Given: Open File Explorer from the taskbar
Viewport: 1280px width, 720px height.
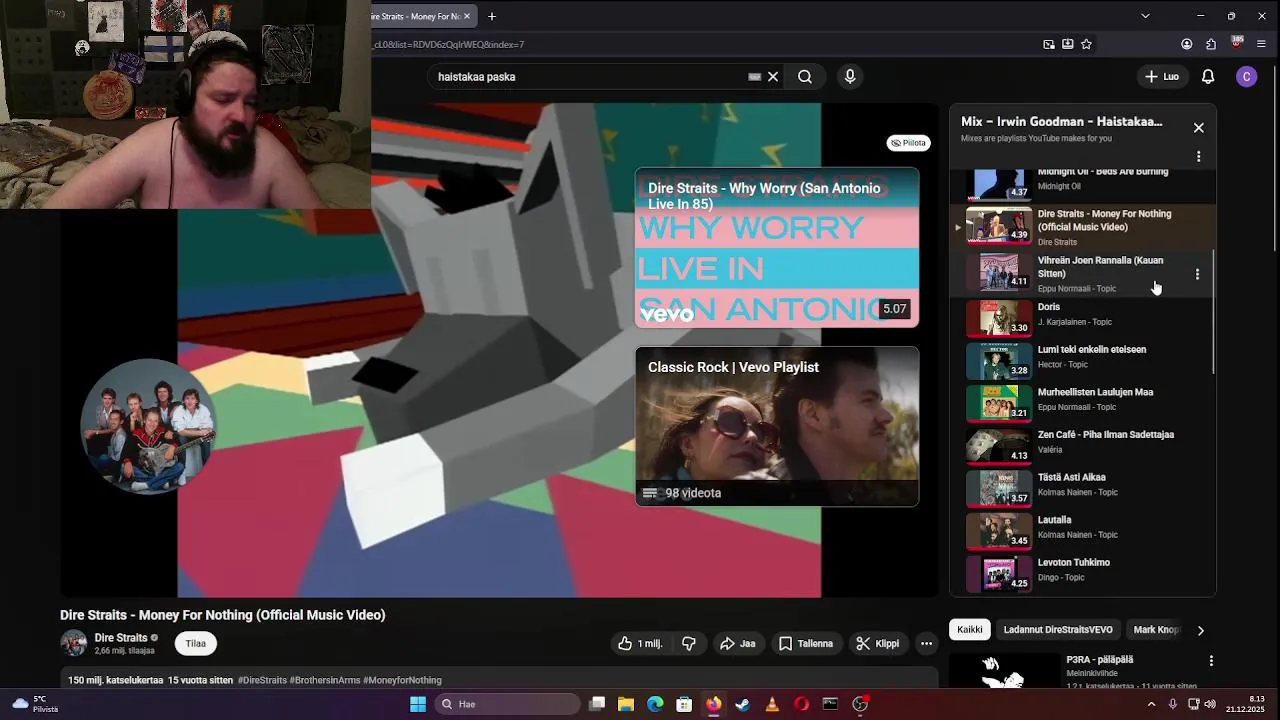Looking at the screenshot, I should pyautogui.click(x=626, y=704).
